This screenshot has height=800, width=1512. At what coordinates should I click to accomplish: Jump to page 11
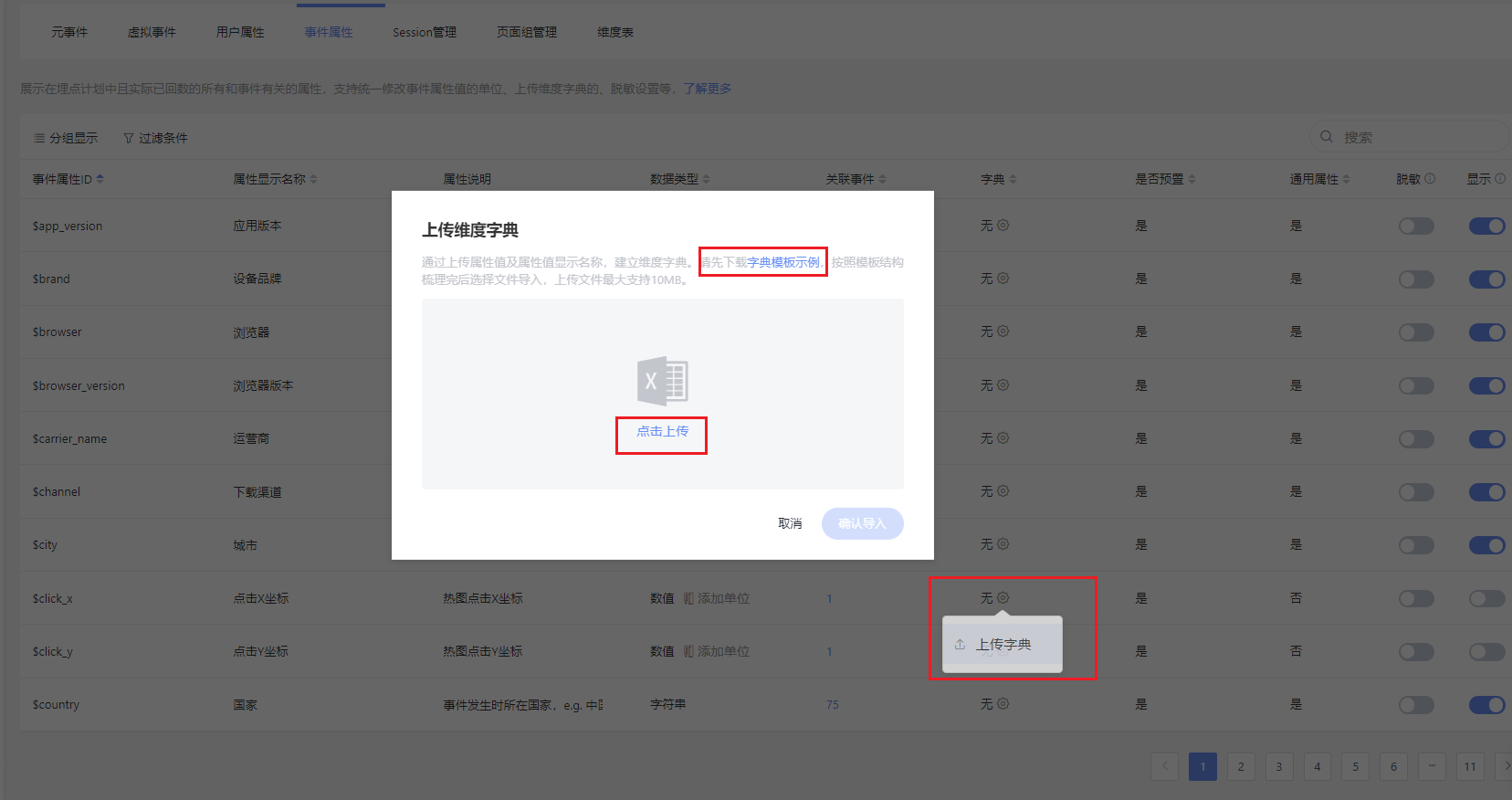pos(1470,766)
